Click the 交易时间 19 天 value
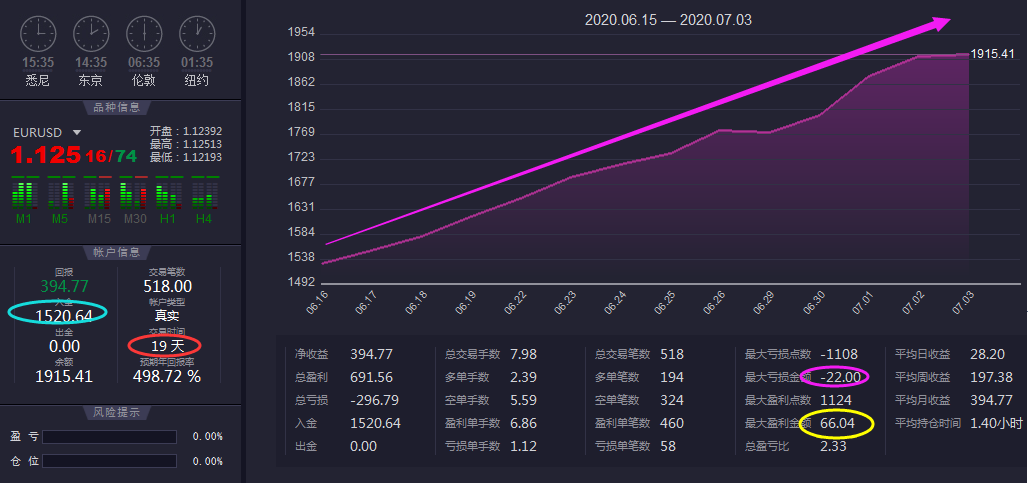 pos(167,345)
